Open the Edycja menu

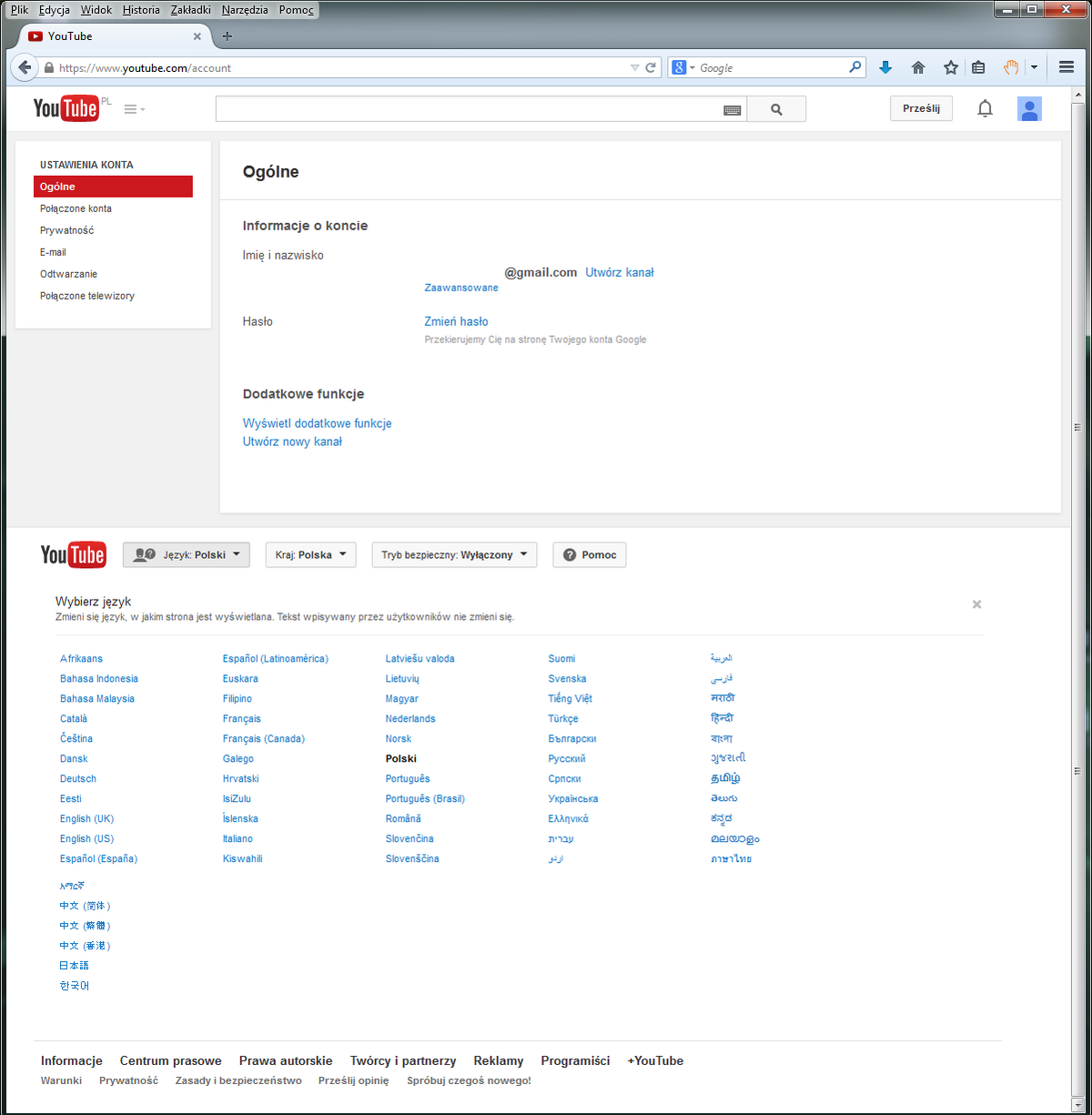[x=55, y=10]
